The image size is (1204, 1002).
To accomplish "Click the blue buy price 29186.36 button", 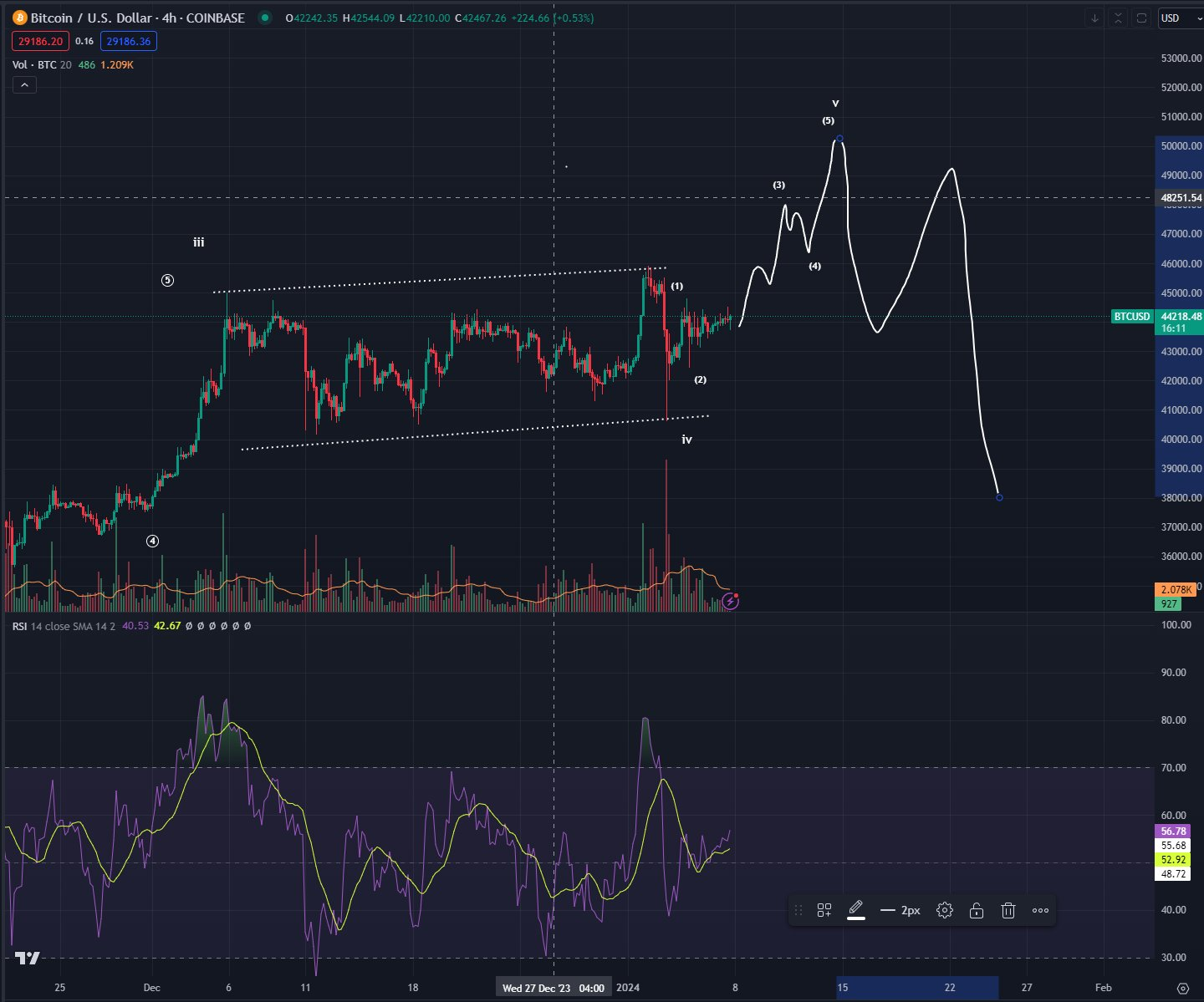I will pyautogui.click(x=129, y=41).
